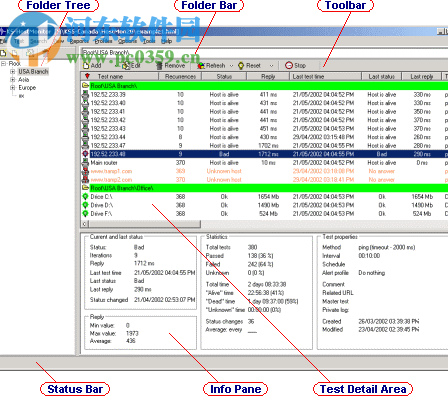This screenshot has width=448, height=399.
Task: Click the icon beside www.barap2.com
Action: (85, 179)
